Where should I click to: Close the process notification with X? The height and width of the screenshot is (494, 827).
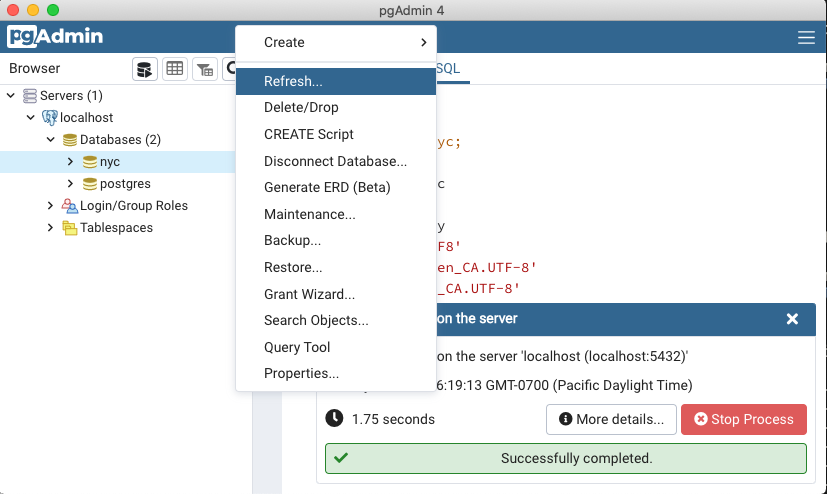(x=792, y=319)
